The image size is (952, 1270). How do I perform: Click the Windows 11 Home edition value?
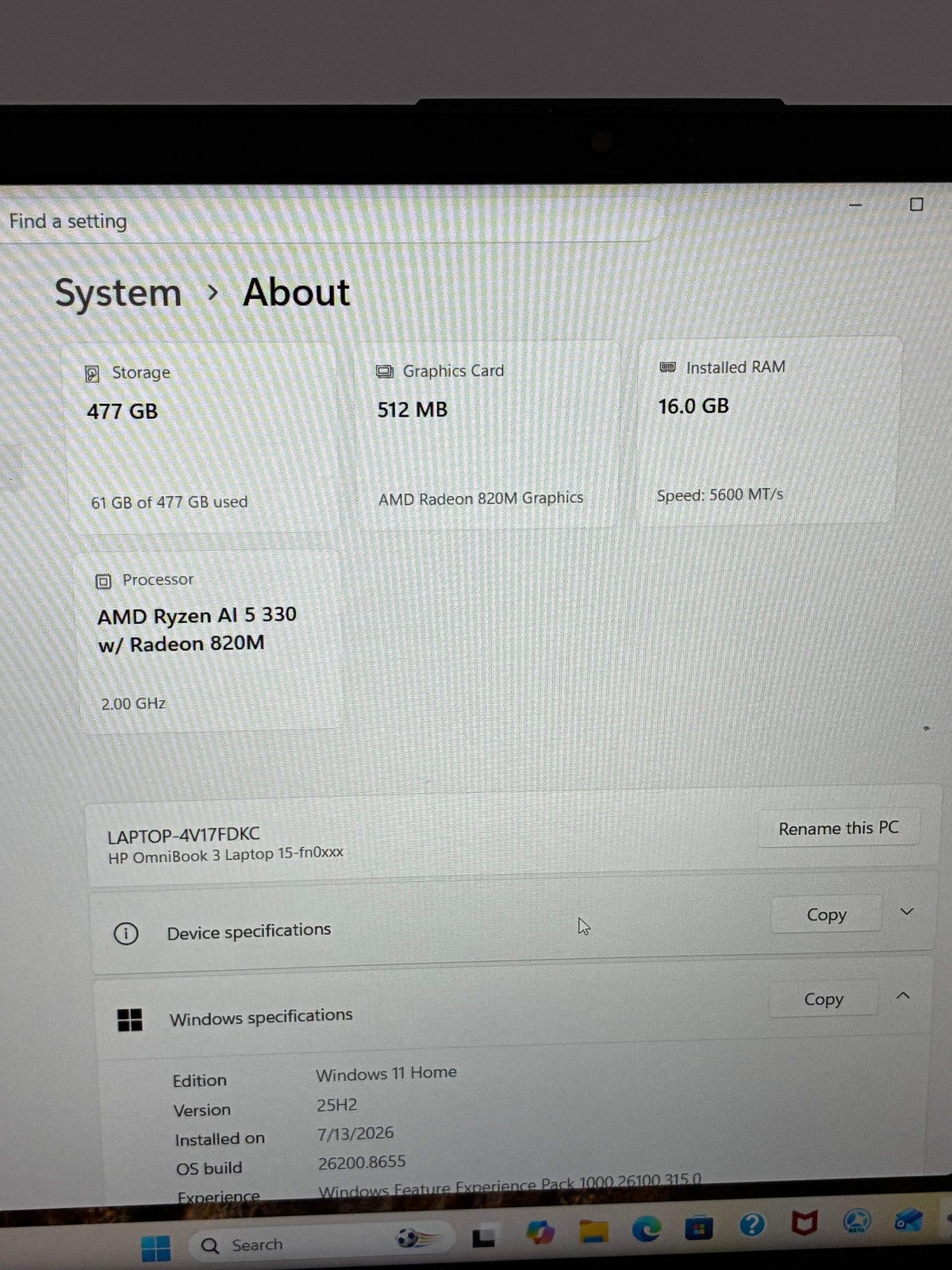click(x=386, y=1073)
